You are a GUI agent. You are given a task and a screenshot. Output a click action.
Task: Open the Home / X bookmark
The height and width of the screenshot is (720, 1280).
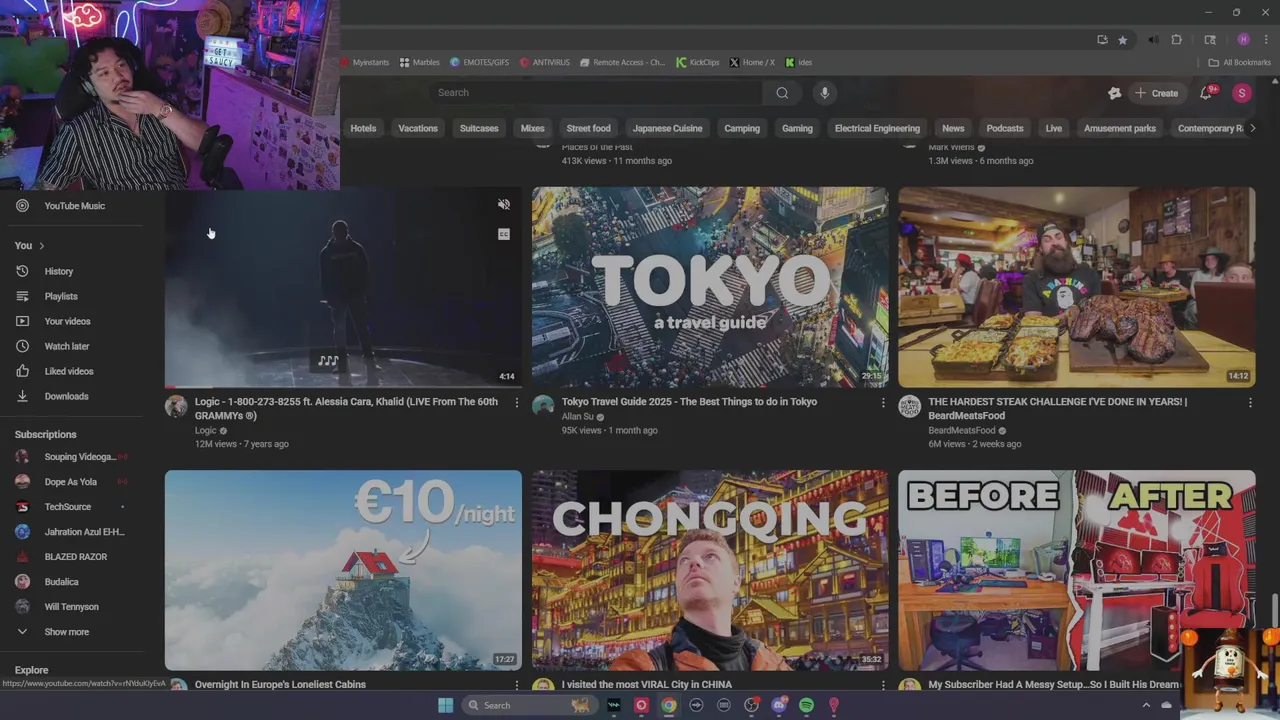752,62
